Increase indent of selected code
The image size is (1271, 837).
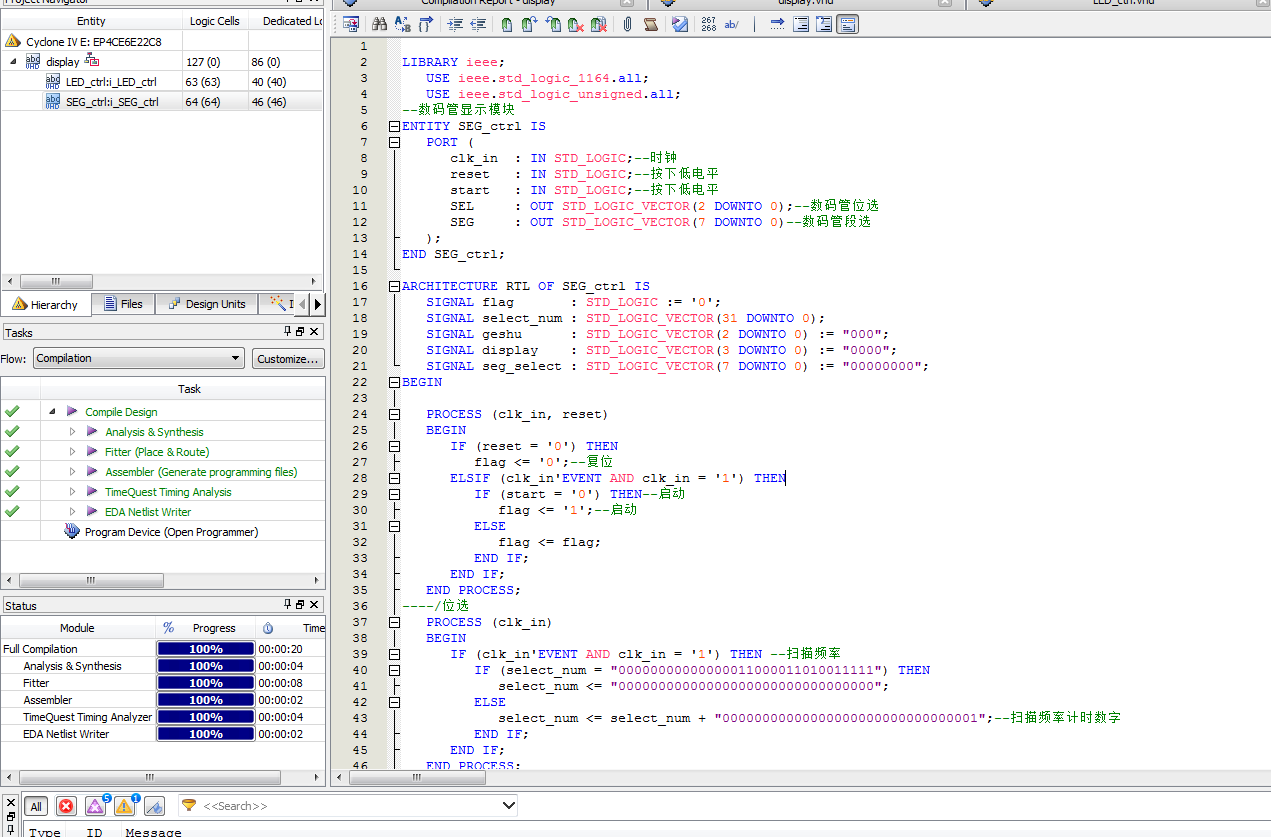coord(455,24)
